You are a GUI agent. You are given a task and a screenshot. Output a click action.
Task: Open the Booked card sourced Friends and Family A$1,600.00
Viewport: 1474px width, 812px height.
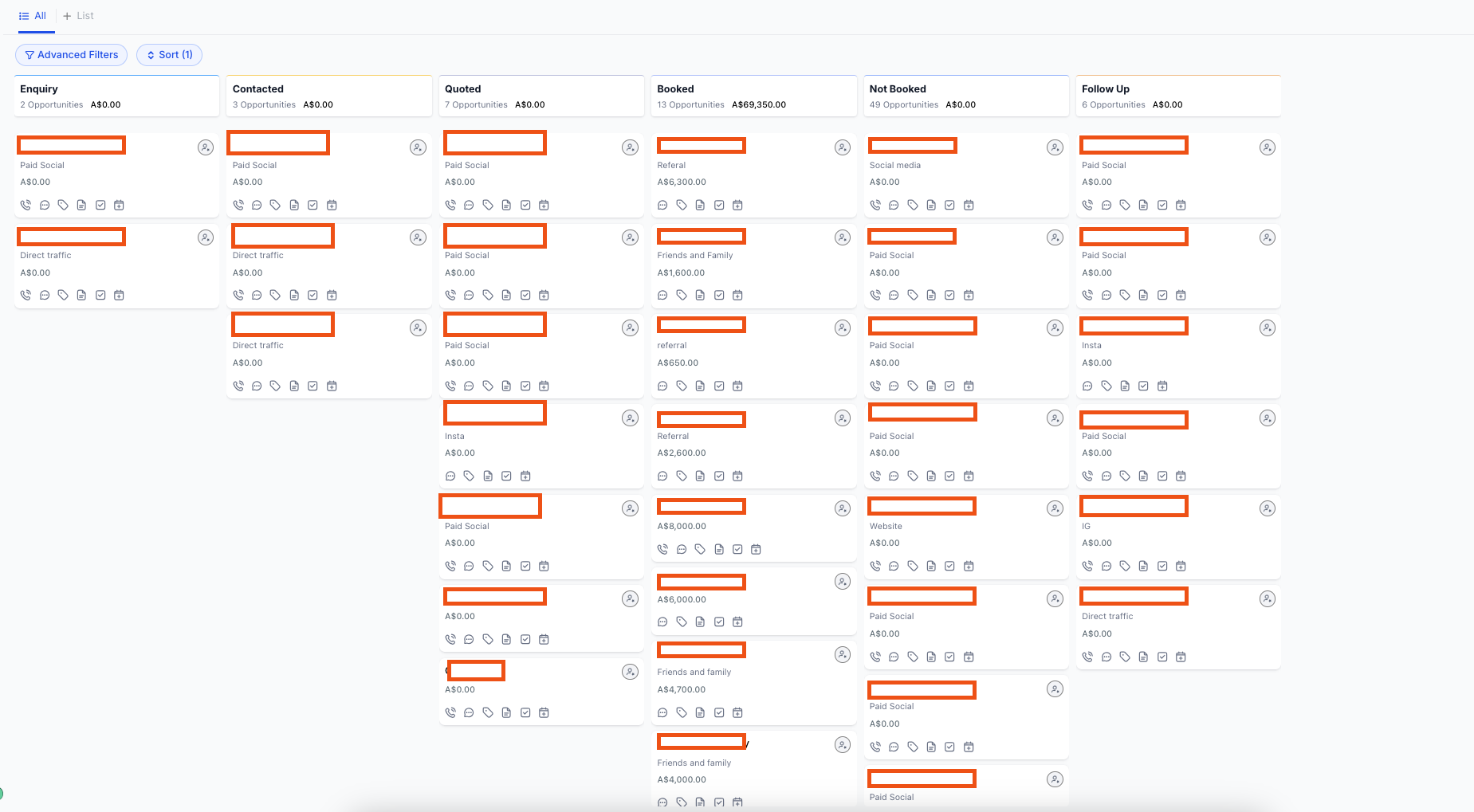(754, 265)
